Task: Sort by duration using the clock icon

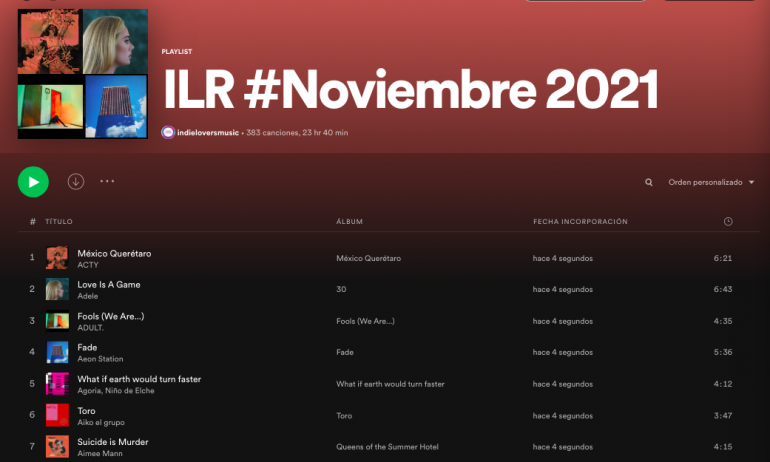Action: coord(728,221)
